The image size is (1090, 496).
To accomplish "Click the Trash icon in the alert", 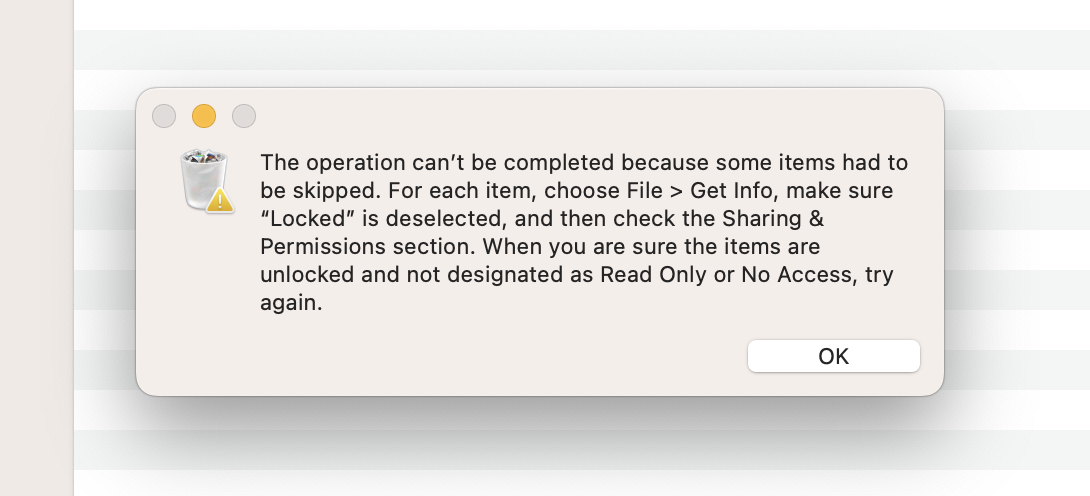I will 205,177.
